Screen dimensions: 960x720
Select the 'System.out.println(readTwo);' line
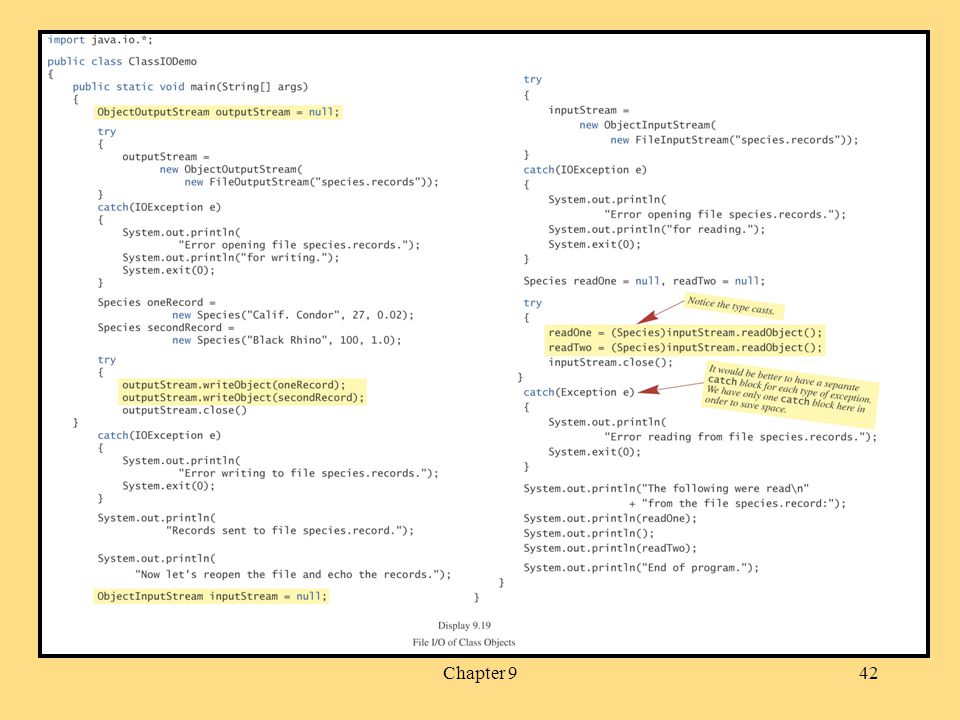tap(610, 548)
